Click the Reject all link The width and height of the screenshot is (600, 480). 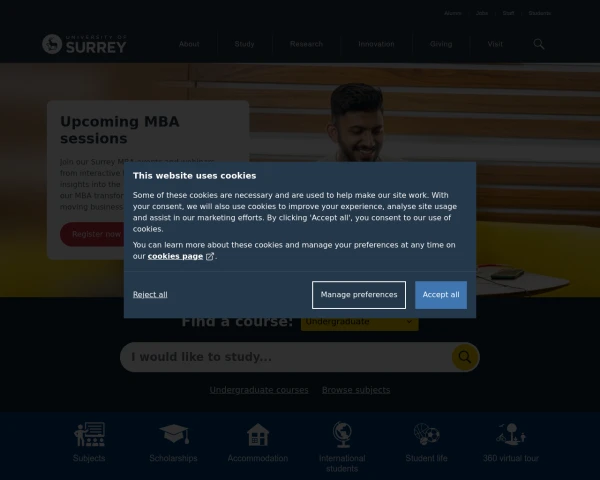click(x=150, y=295)
